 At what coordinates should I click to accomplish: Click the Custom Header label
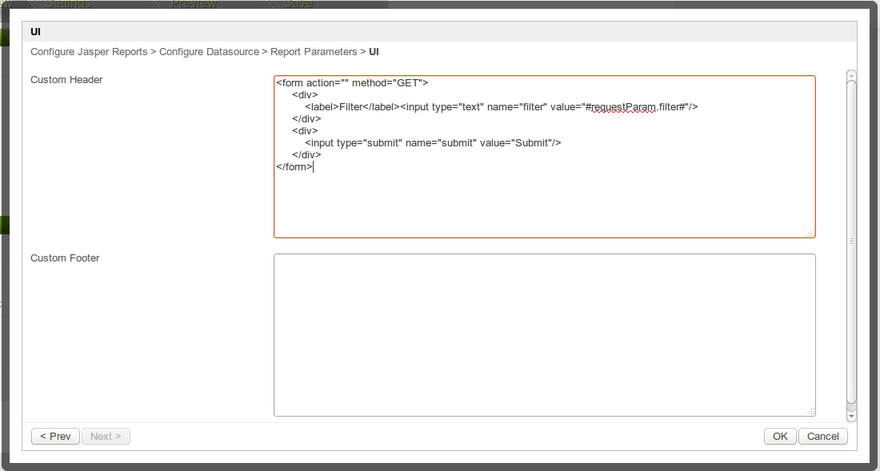click(x=66, y=79)
